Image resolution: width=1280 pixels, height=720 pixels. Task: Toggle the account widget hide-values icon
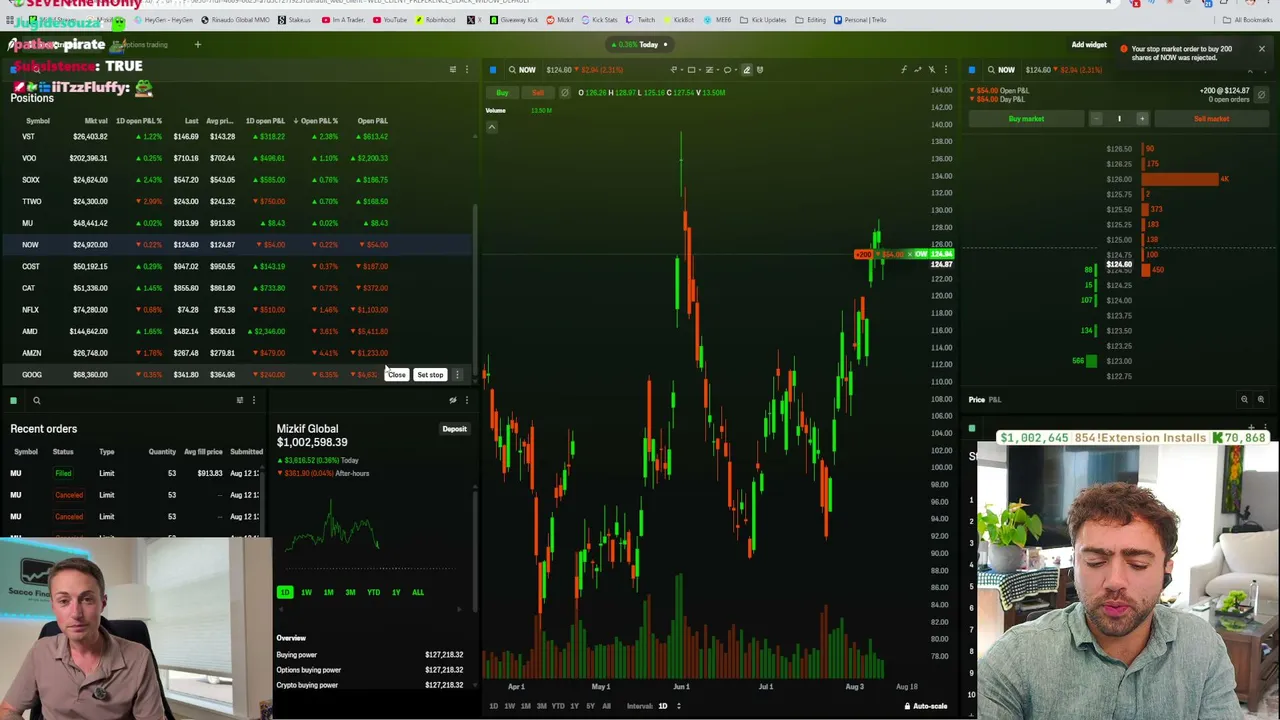[453, 401]
